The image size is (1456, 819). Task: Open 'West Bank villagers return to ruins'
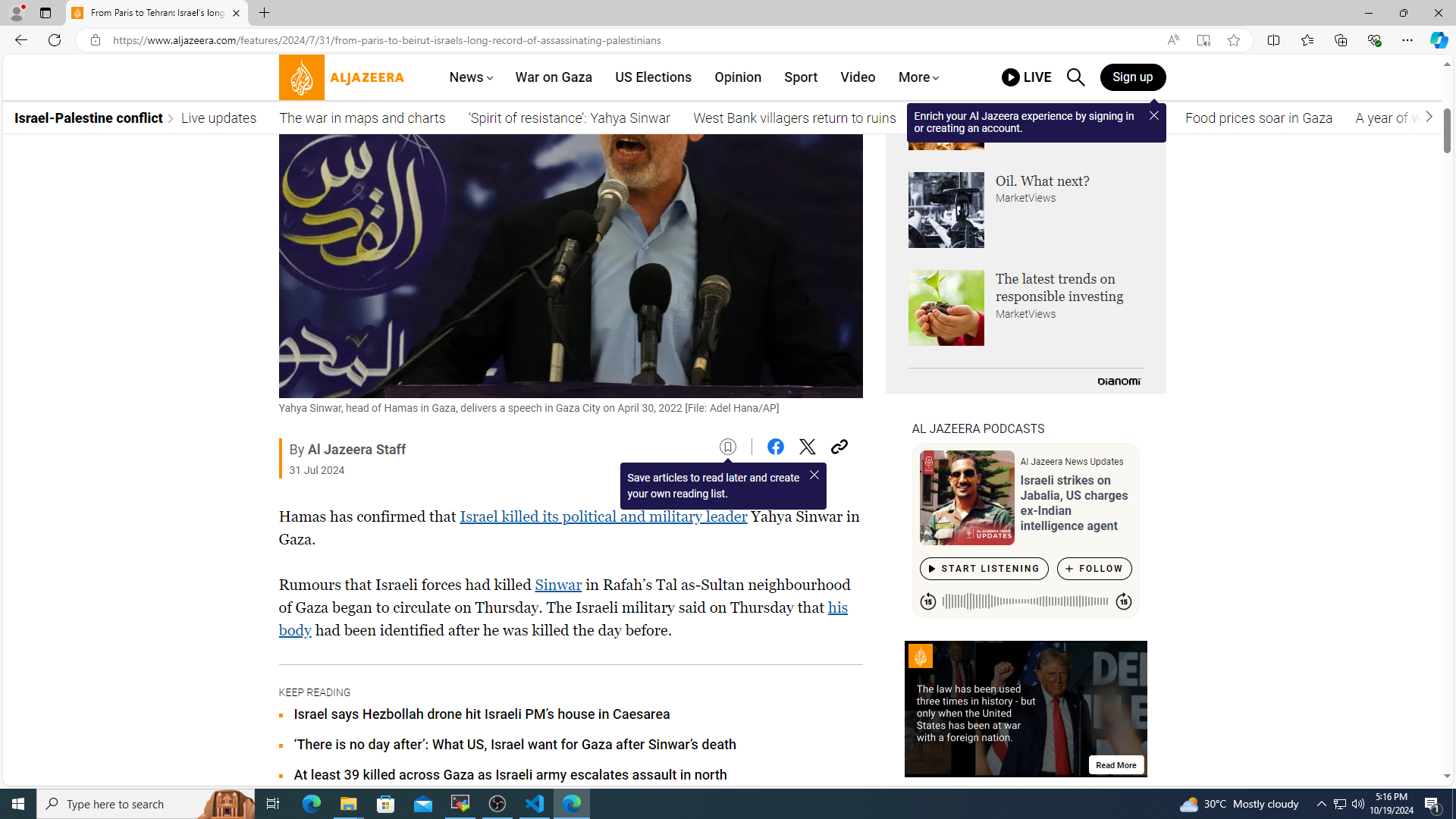(x=794, y=118)
